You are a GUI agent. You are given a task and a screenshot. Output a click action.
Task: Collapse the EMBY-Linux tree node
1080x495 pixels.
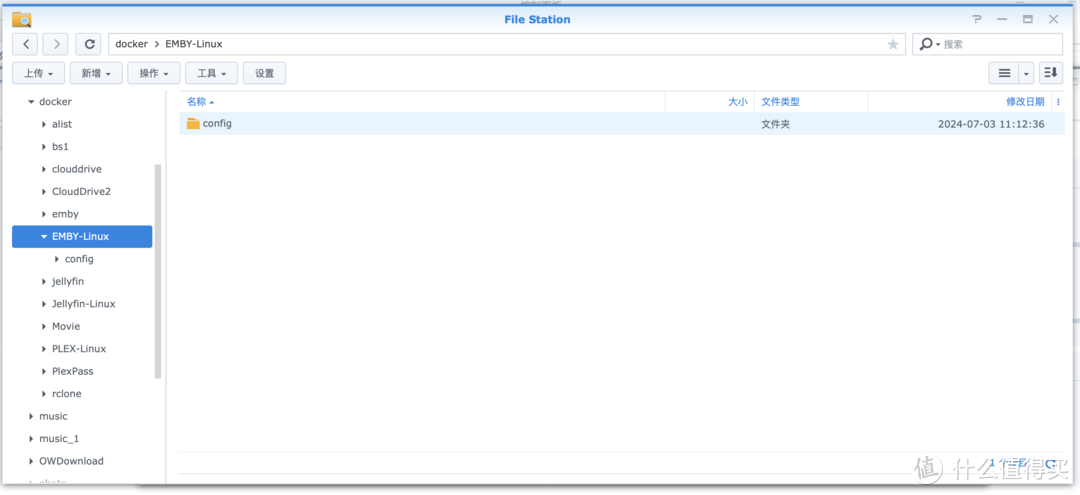point(44,237)
